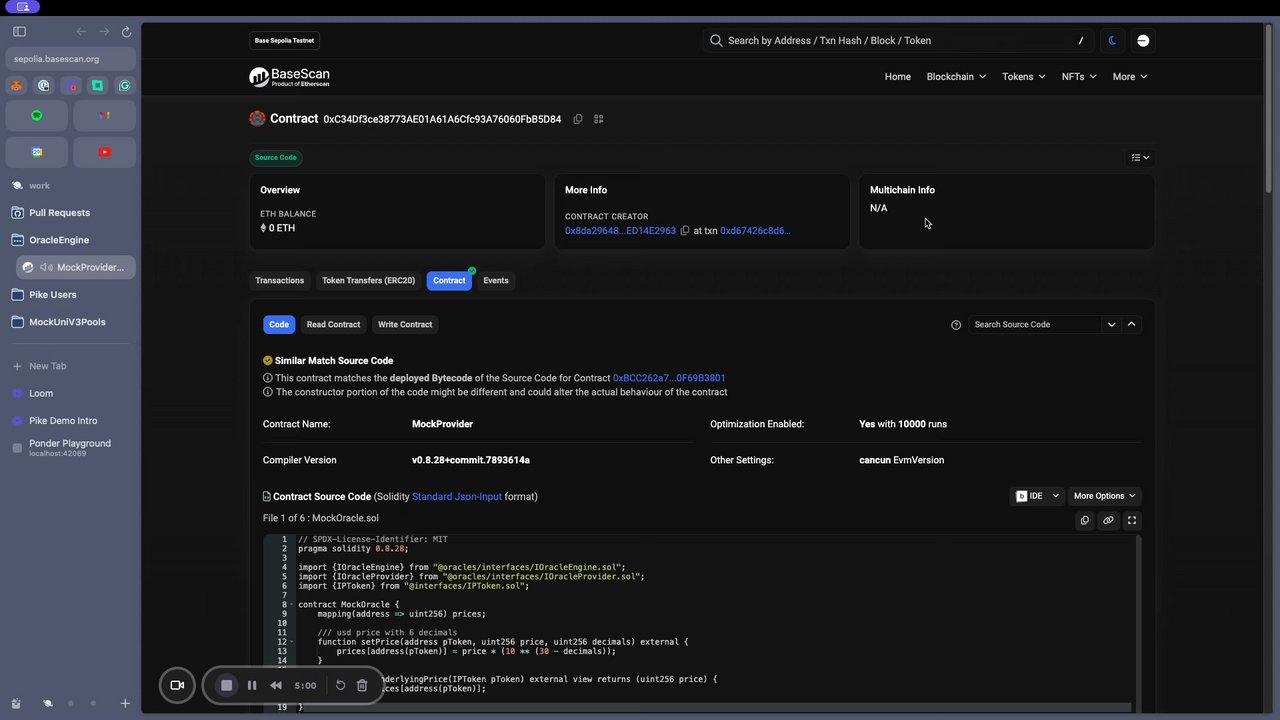This screenshot has width=1280, height=720.
Task: Open matched contract 0xBCC262a7 link
Action: (x=669, y=378)
